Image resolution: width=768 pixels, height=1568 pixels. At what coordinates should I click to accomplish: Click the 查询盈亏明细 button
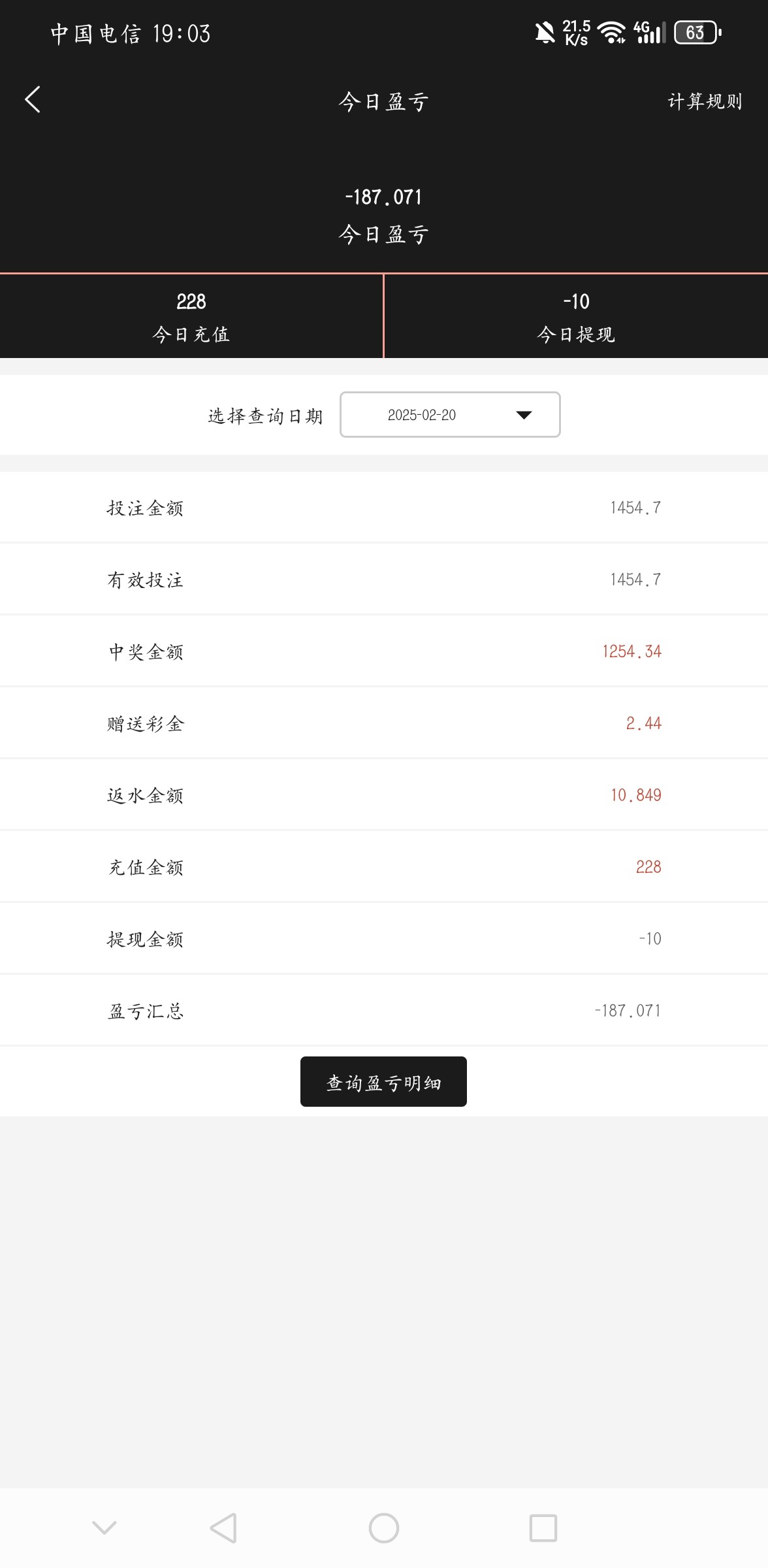pyautogui.click(x=383, y=1082)
